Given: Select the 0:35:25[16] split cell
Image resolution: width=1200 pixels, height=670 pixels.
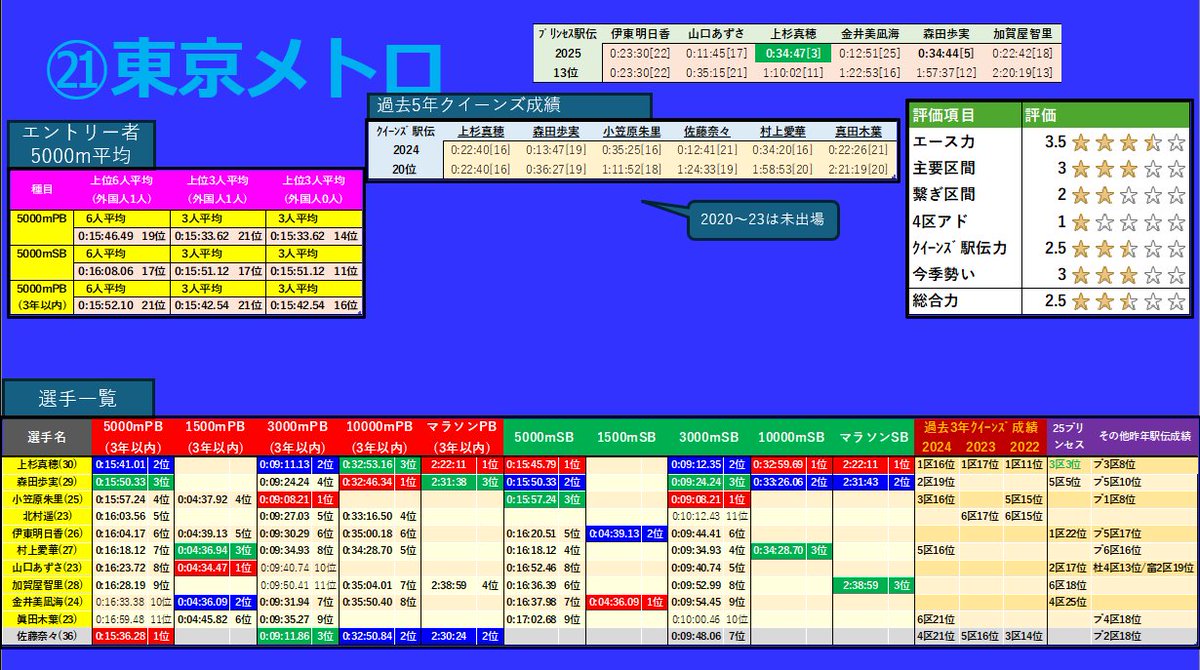Looking at the screenshot, I should (634, 150).
